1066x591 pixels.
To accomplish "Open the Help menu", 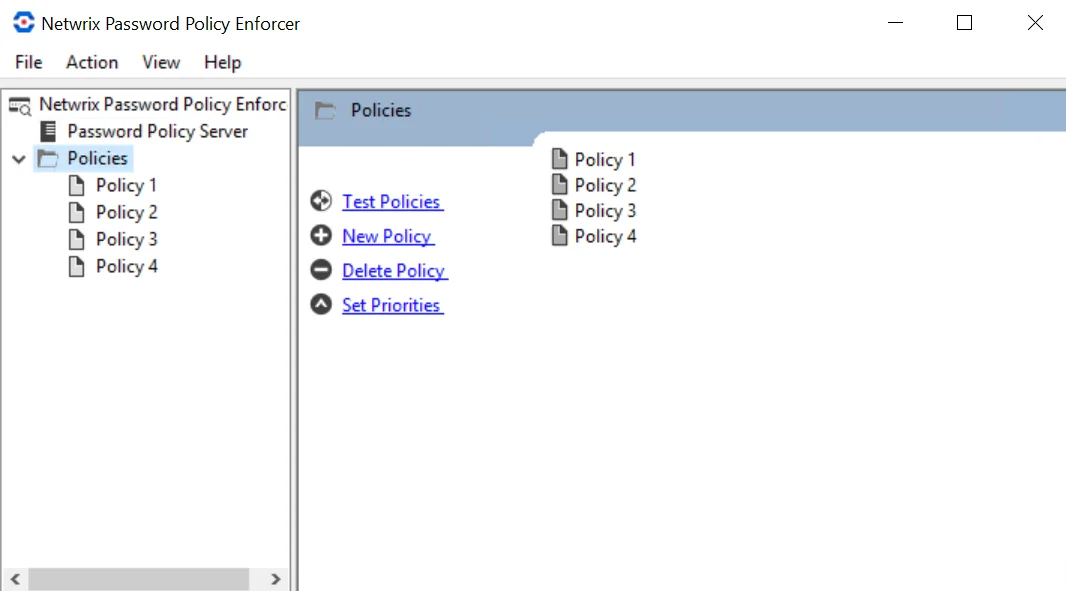I will 222,63.
